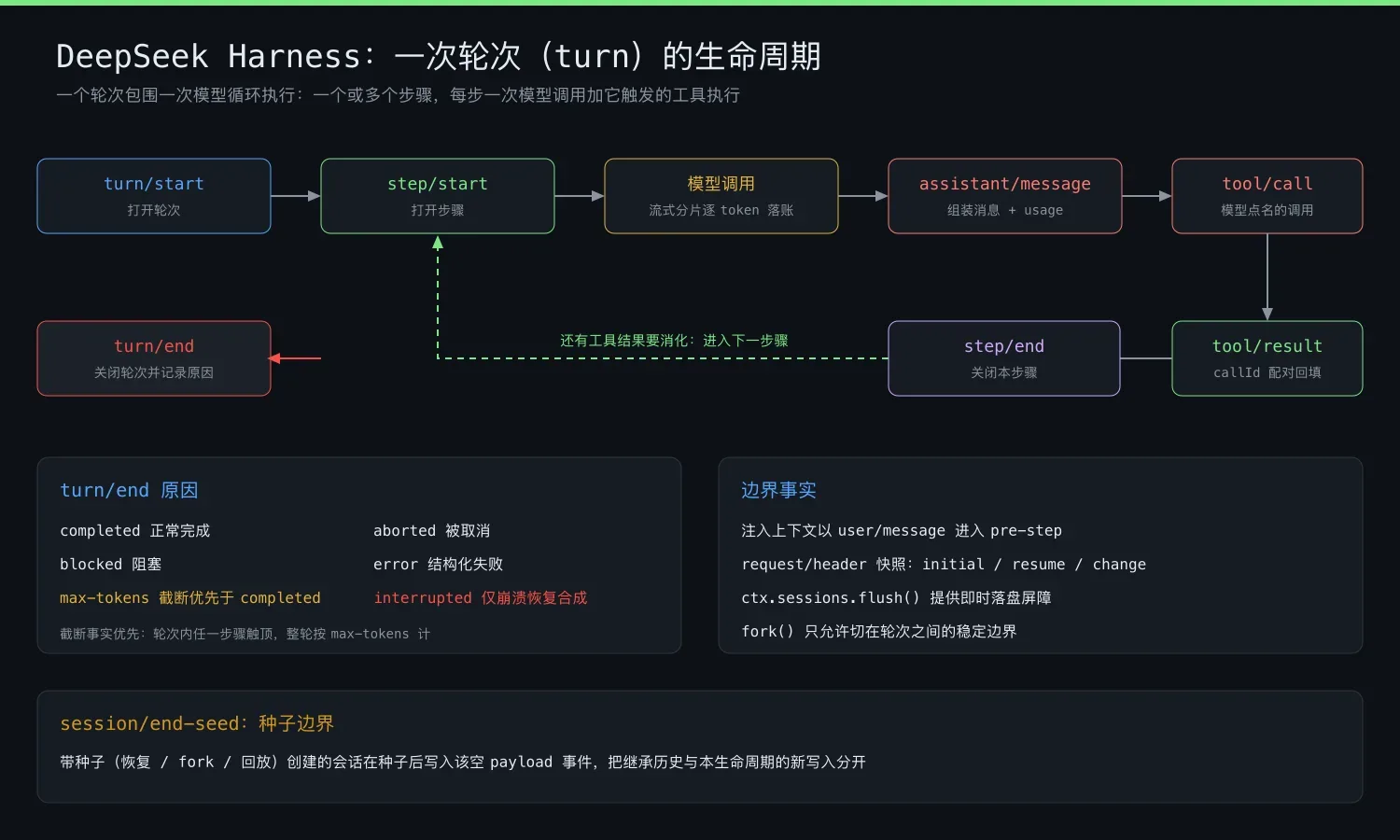Select the assistant/message 组装消息 node
This screenshot has width=1400, height=840.
1005,196
